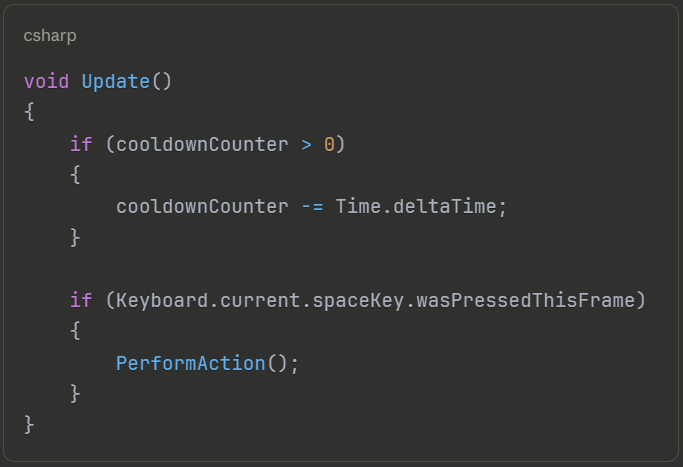This screenshot has width=683, height=467.
Task: Click the orange number 0
Action: 329,144
